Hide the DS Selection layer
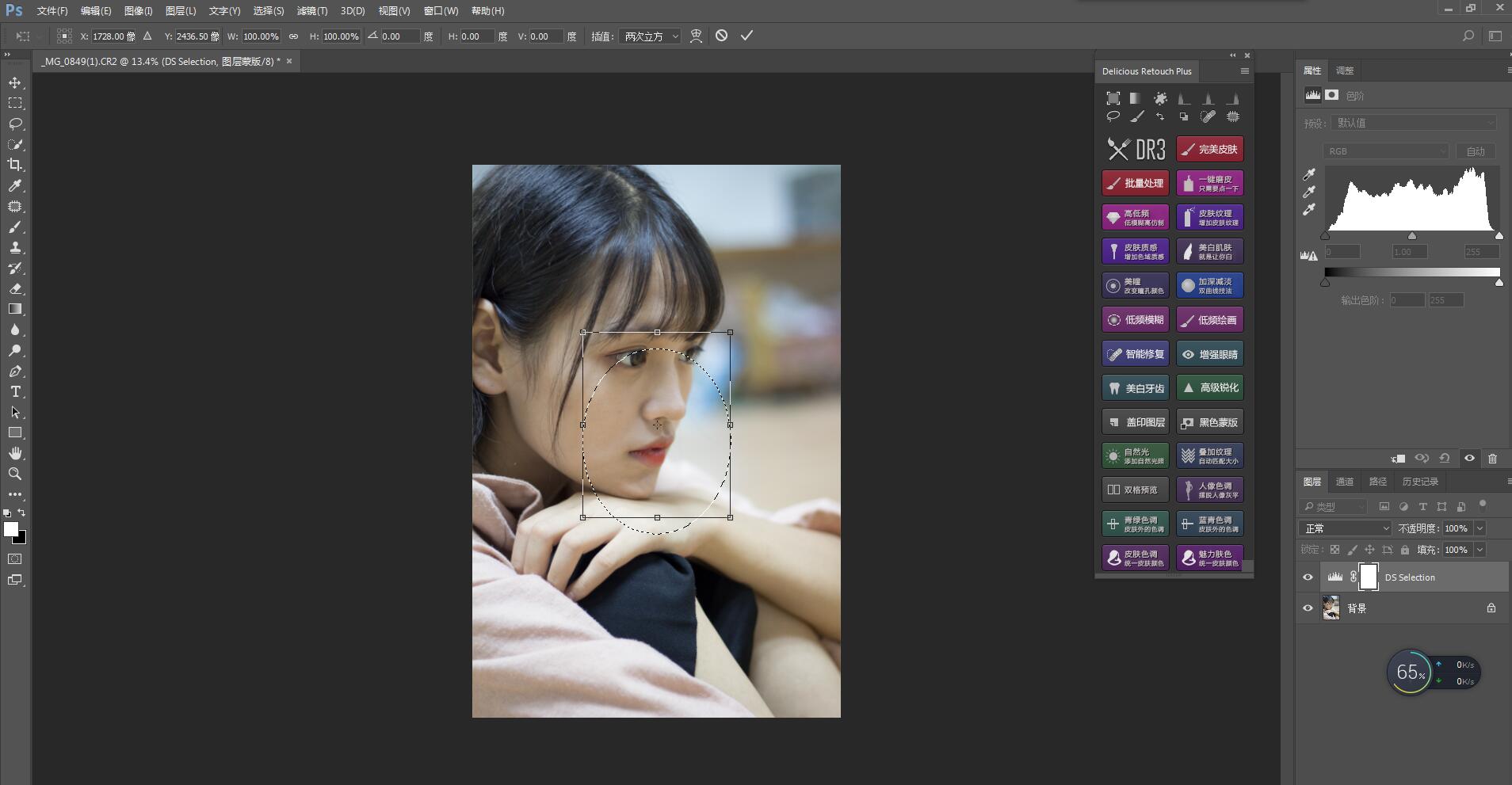 (1308, 577)
